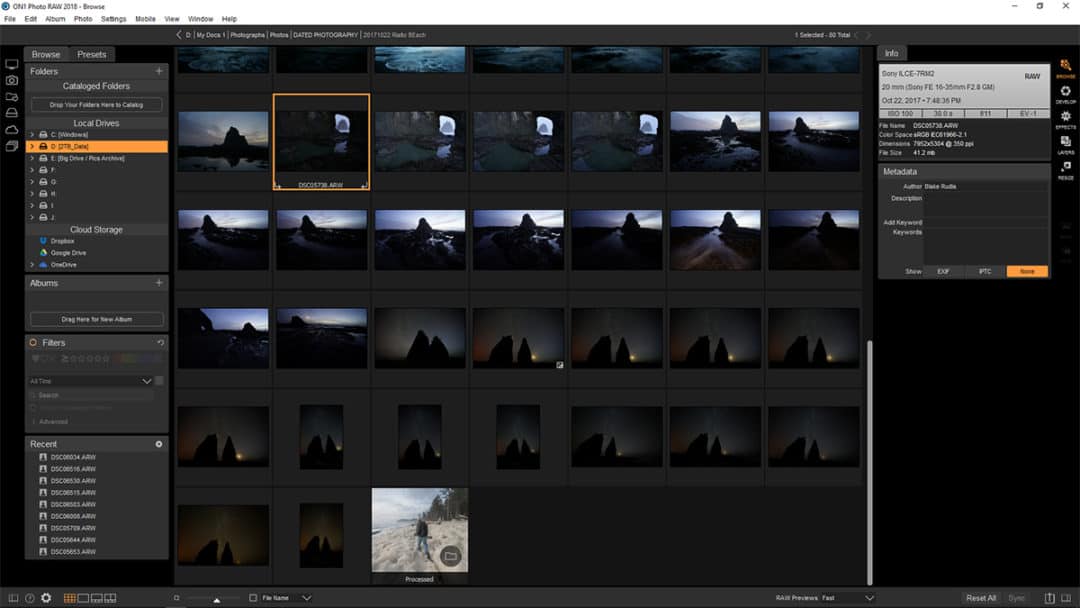Screen dimensions: 1080x608
Task: Expand the E: Big Drive archive
Action: click(x=32, y=158)
